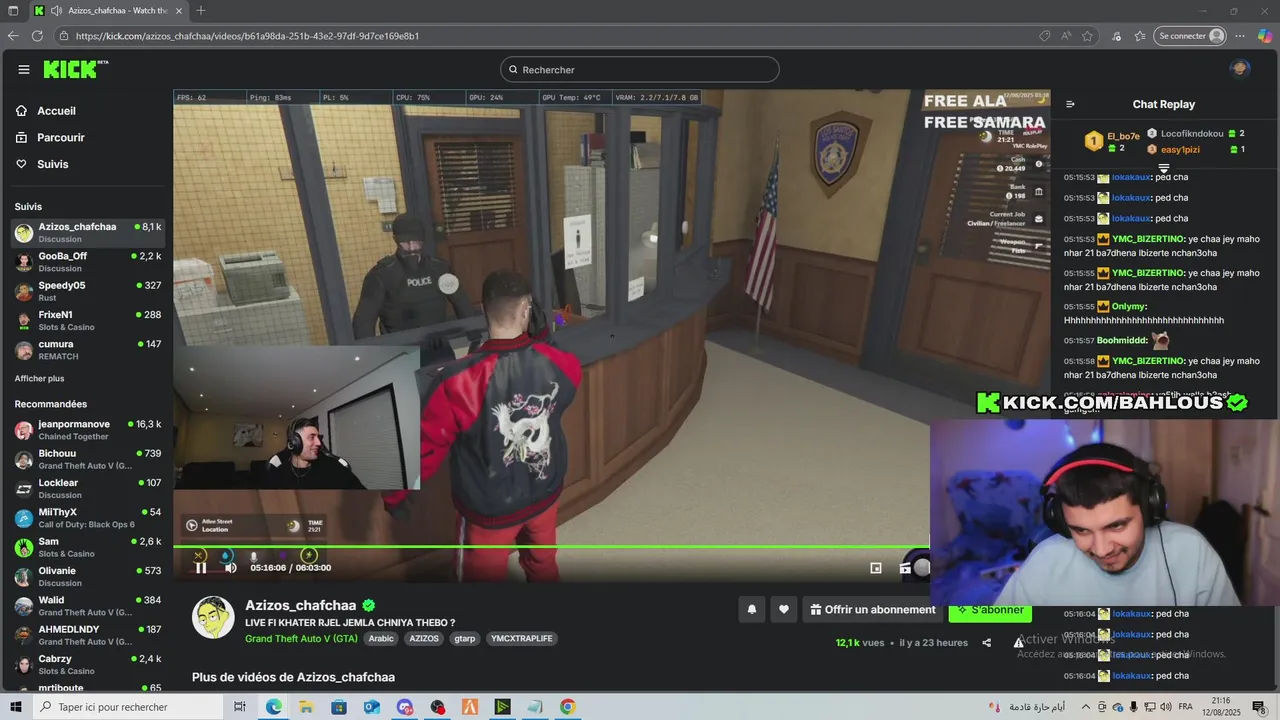Click the Offrir un abonnement button

click(872, 609)
